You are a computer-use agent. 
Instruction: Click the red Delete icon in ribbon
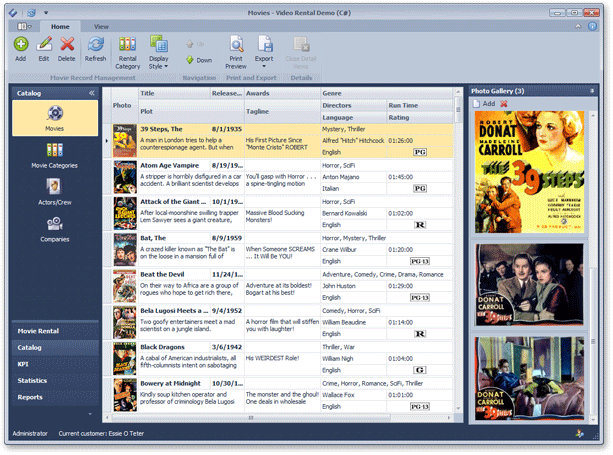[67, 48]
